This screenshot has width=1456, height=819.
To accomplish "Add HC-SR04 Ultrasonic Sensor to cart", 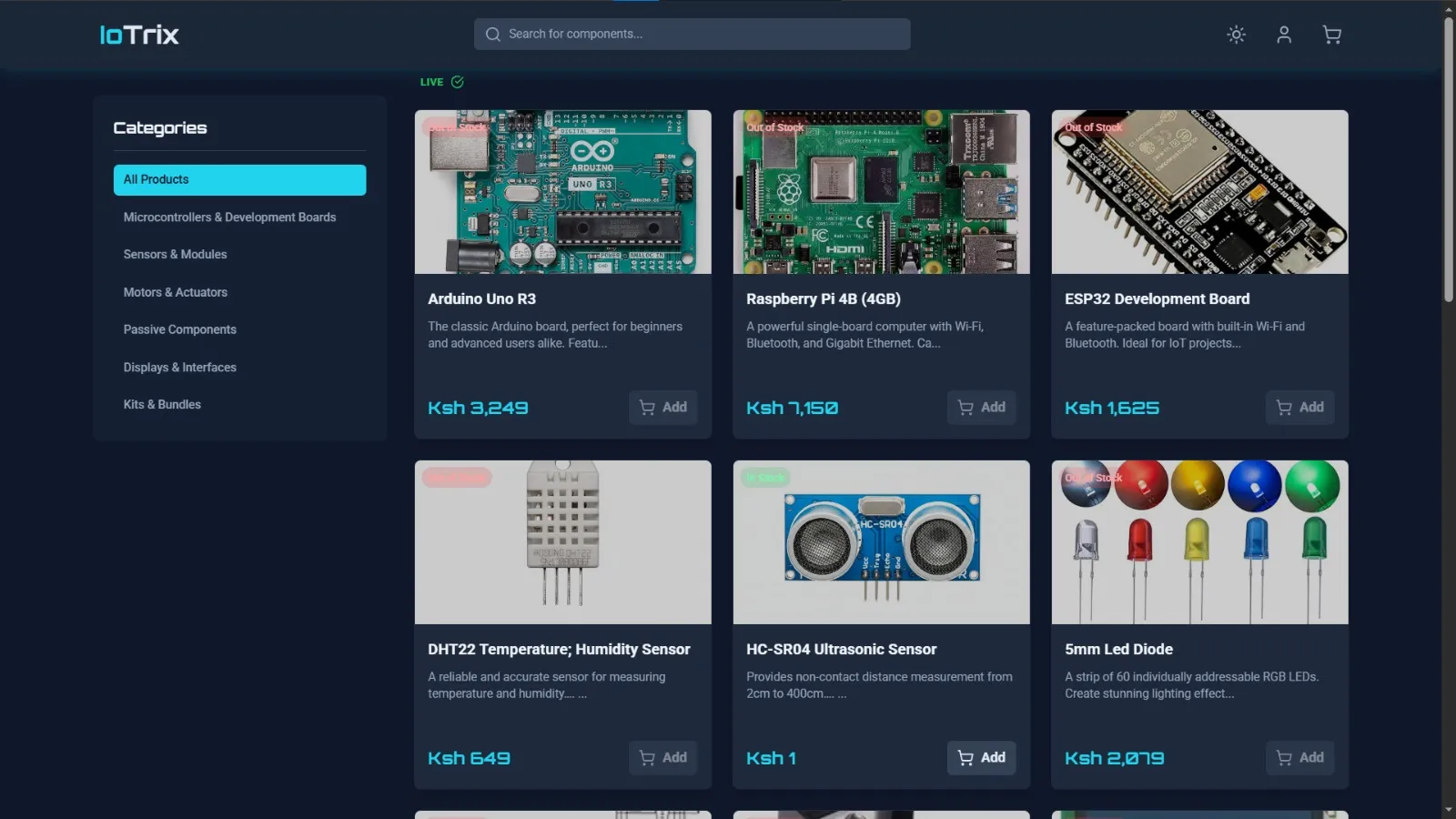I will coord(982,758).
